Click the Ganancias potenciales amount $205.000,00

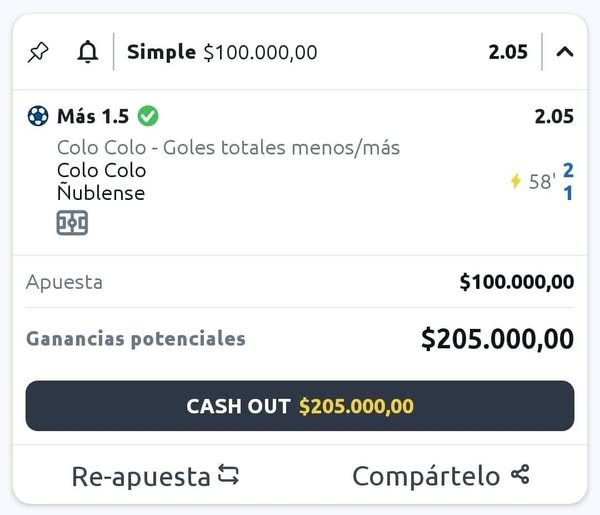click(x=497, y=339)
